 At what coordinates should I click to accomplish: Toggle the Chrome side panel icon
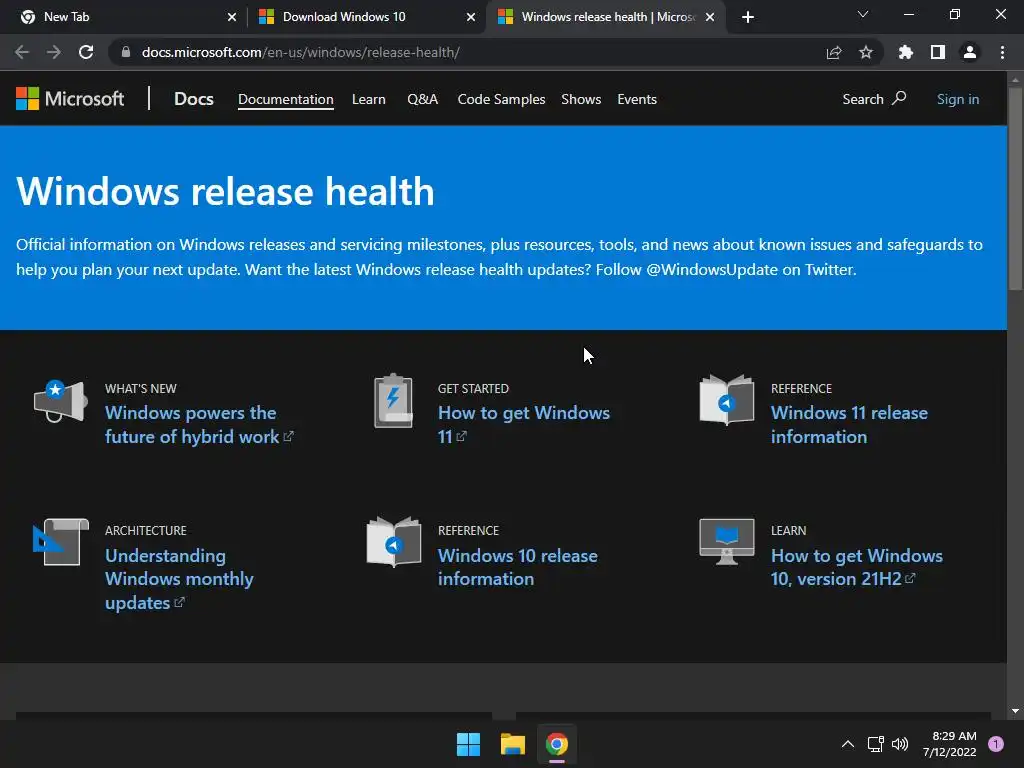click(938, 52)
